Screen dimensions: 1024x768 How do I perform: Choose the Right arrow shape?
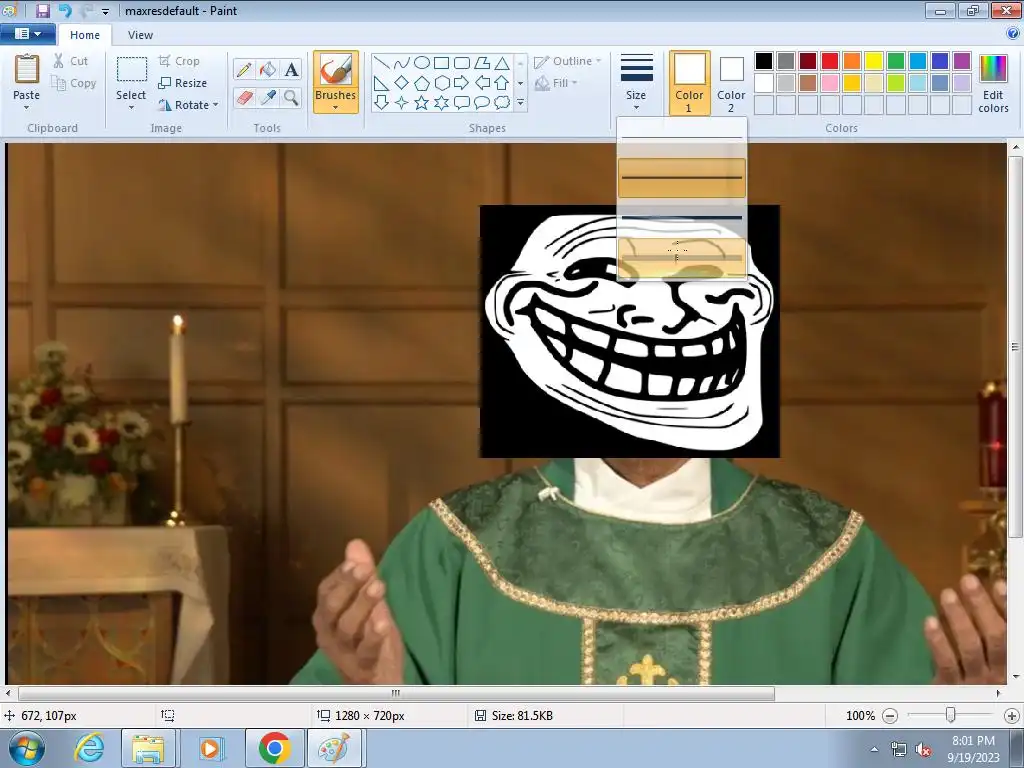462,83
